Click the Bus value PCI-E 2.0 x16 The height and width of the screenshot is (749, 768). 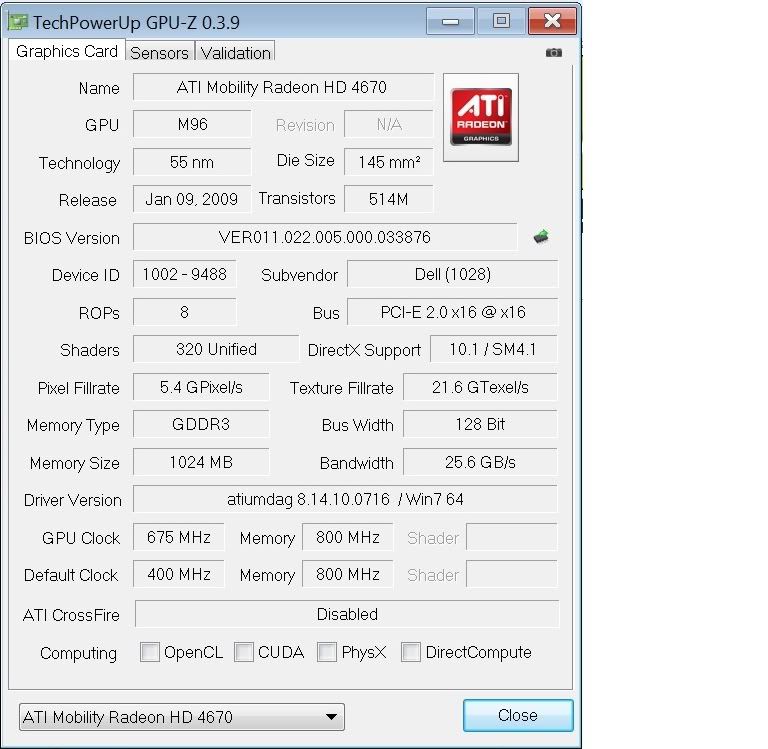click(453, 312)
